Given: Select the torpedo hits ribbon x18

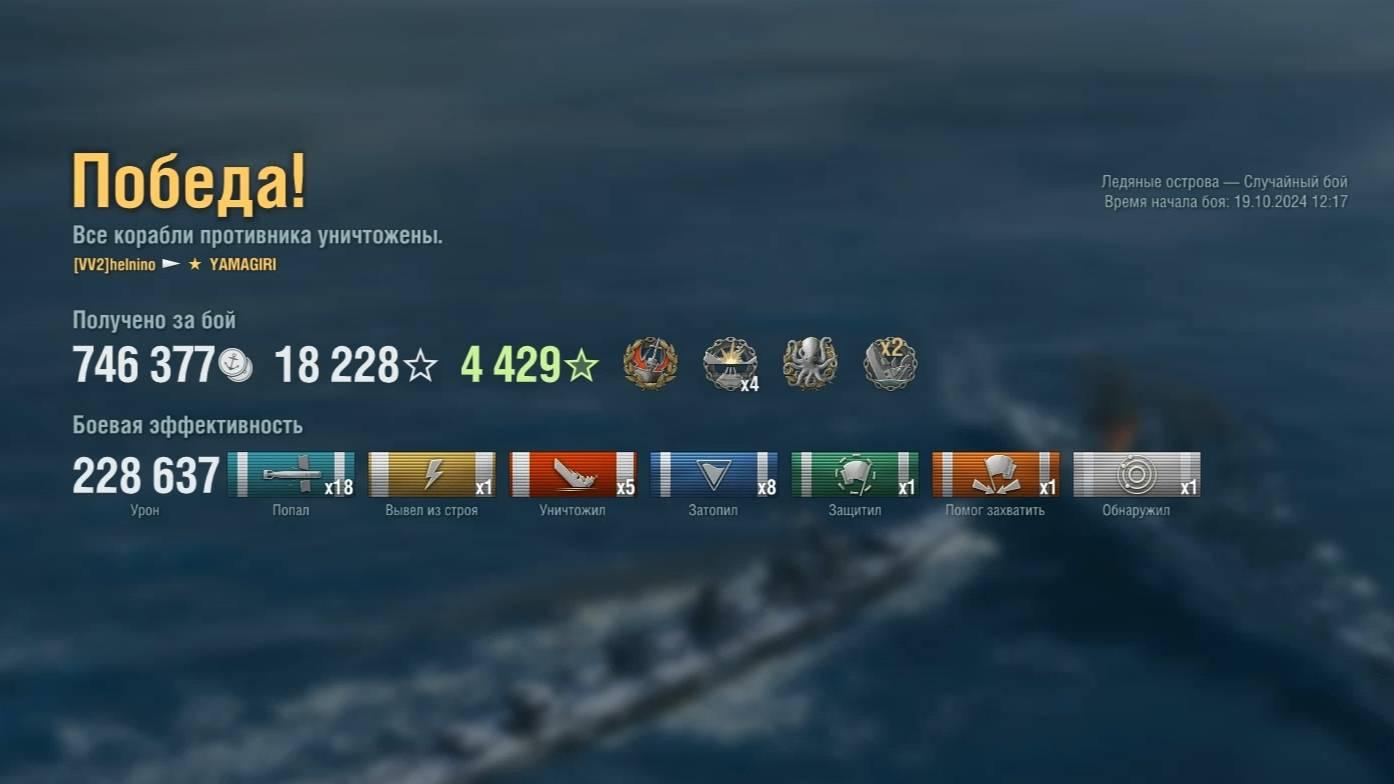Looking at the screenshot, I should pyautogui.click(x=291, y=474).
